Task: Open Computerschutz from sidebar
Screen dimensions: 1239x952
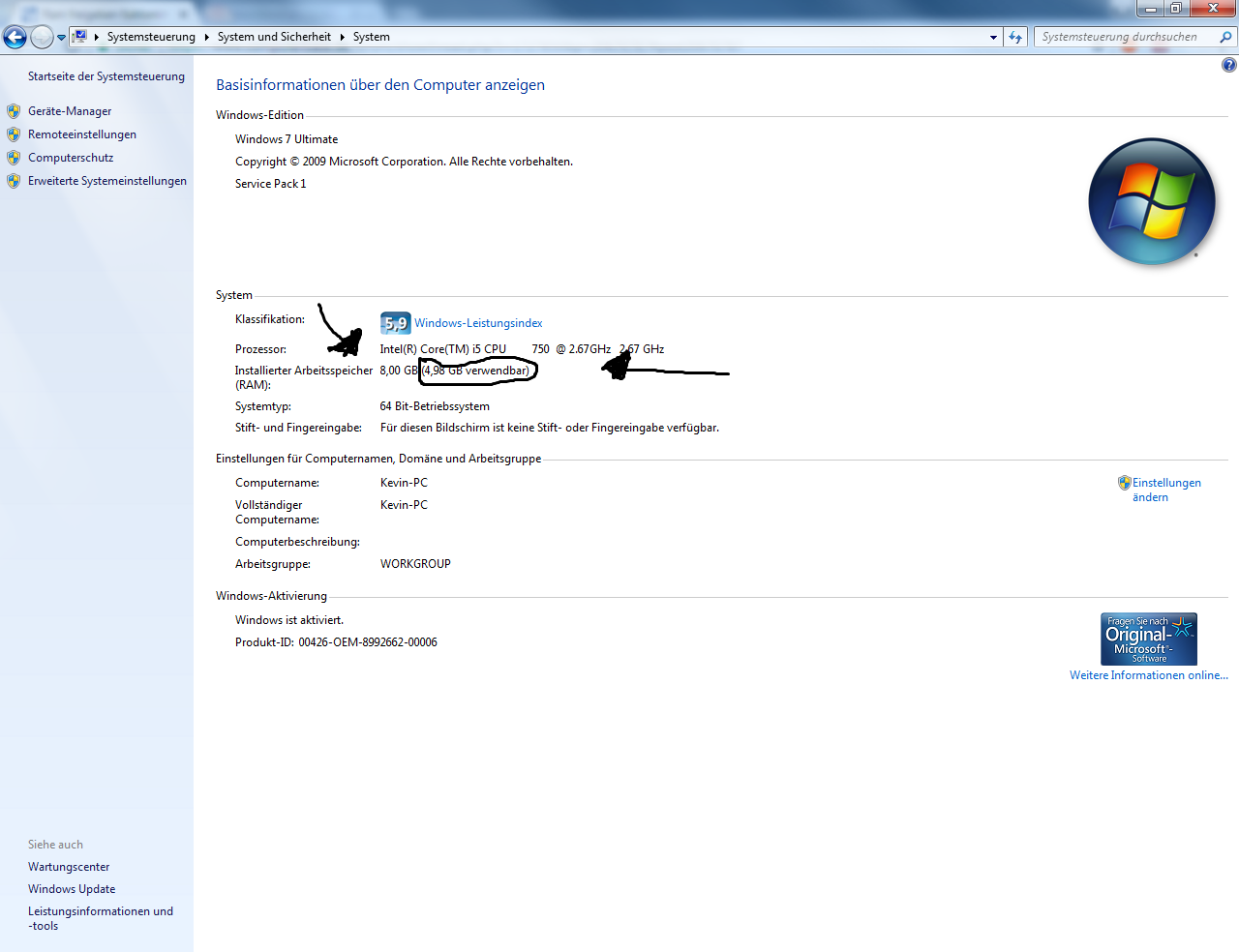Action: (71, 158)
